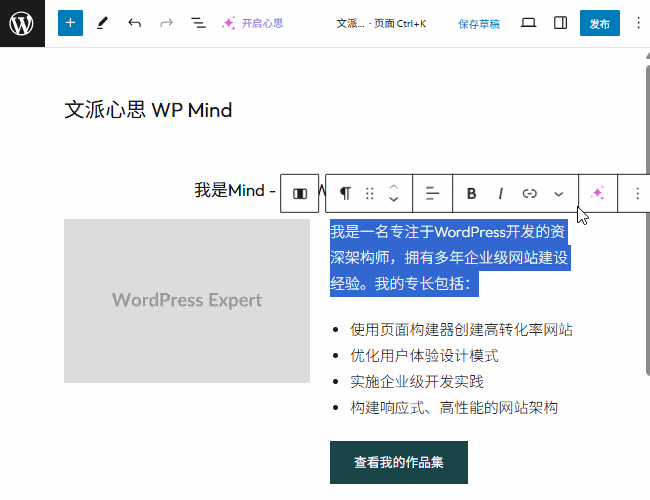Open document overview list view
This screenshot has height=500, width=650.
[198, 23]
